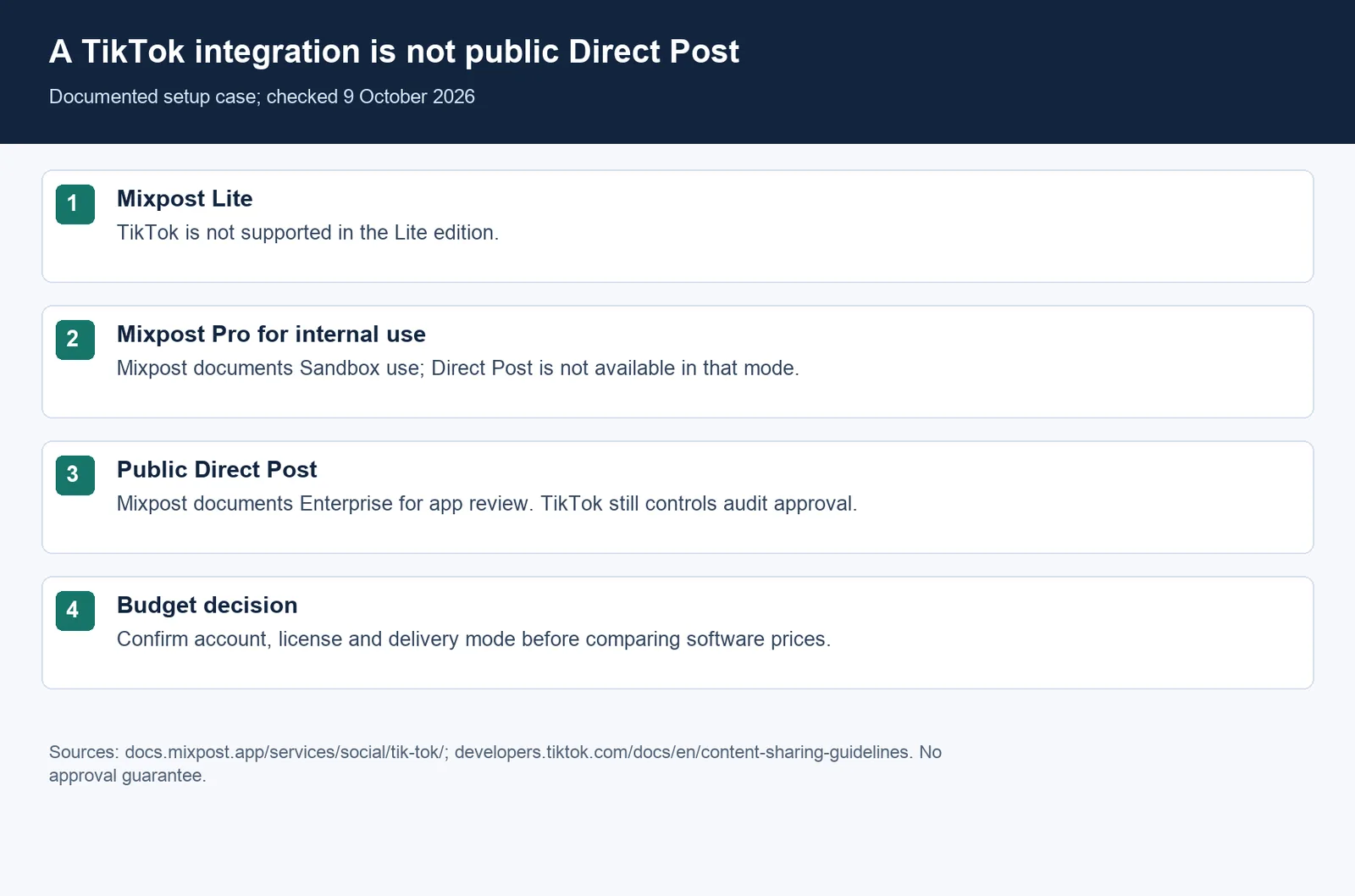Click the line starting 'Mixpost documents Sandbox use'
The height and width of the screenshot is (896, 1355).
pos(458,368)
